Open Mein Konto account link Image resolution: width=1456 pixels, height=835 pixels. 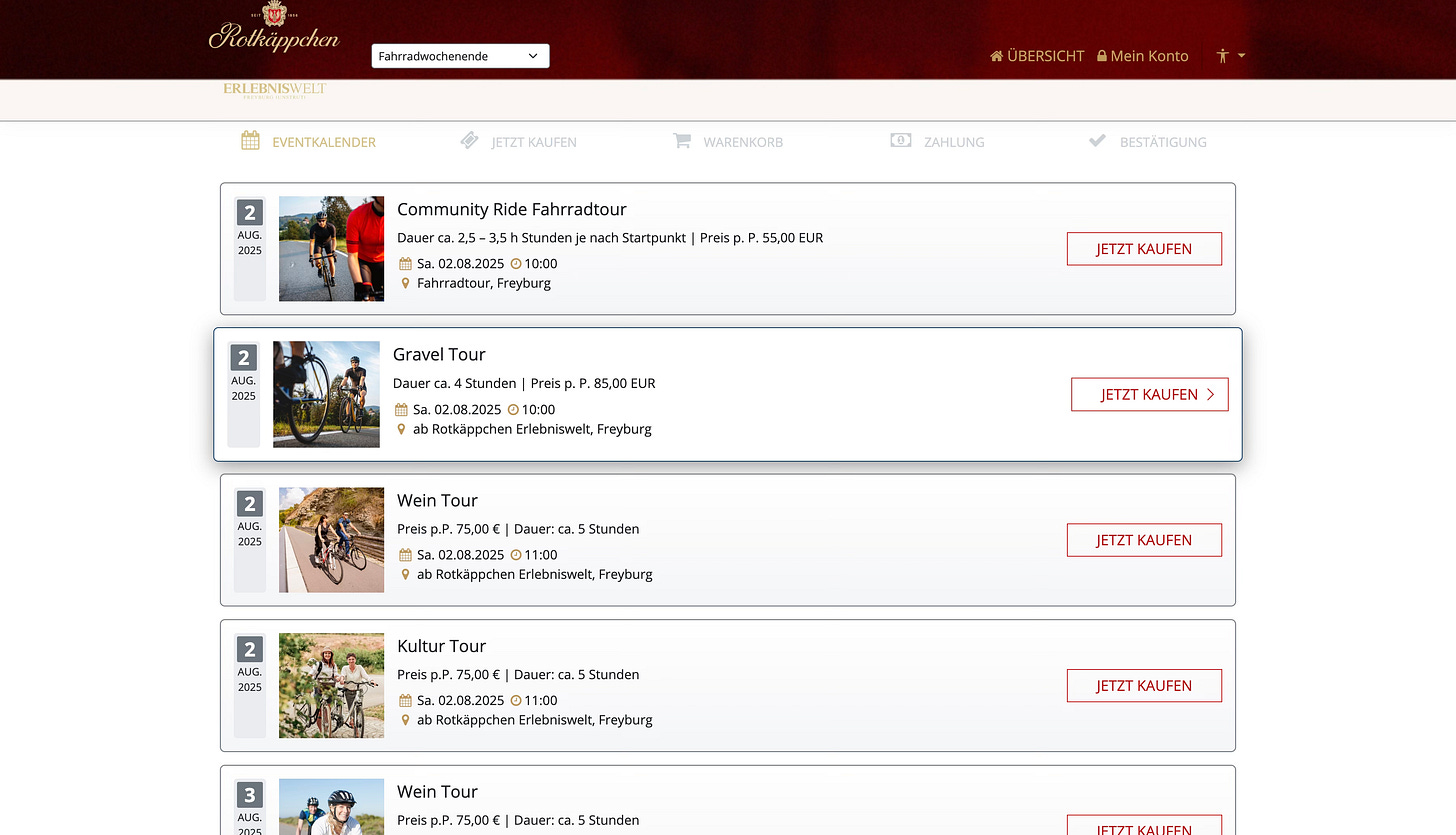[1143, 56]
